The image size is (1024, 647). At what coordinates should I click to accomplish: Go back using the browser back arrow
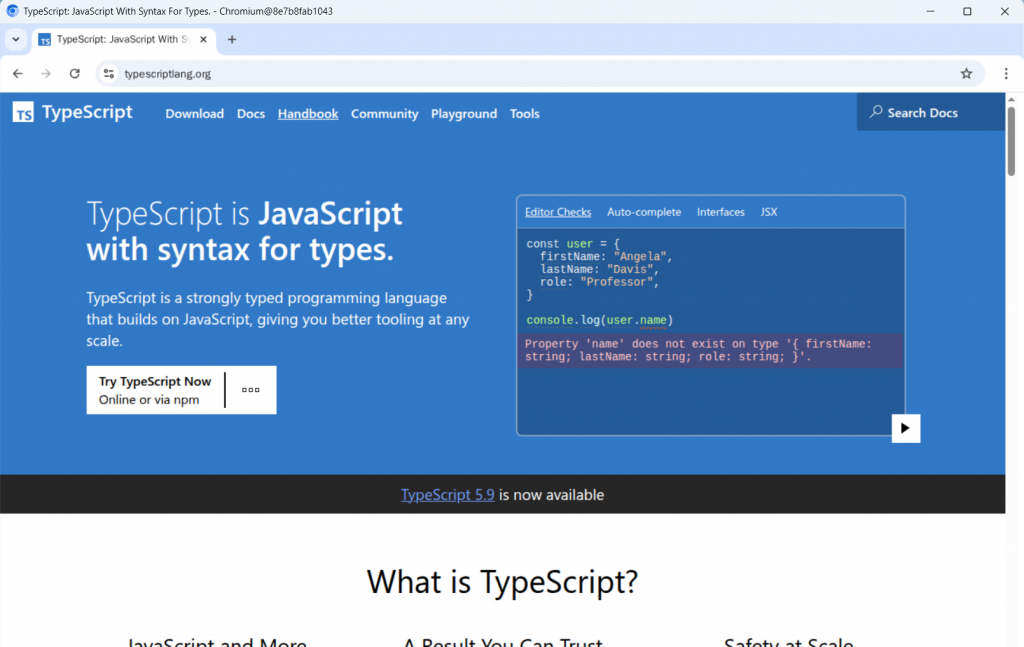pos(18,74)
